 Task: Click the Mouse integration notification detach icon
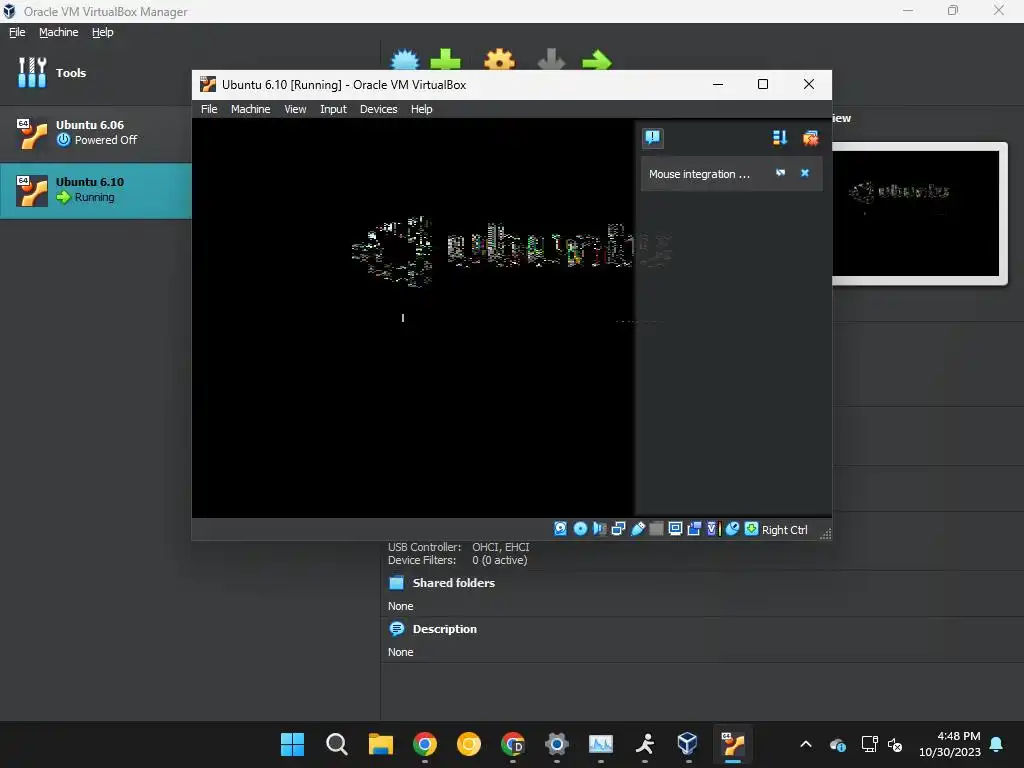pyautogui.click(x=780, y=173)
